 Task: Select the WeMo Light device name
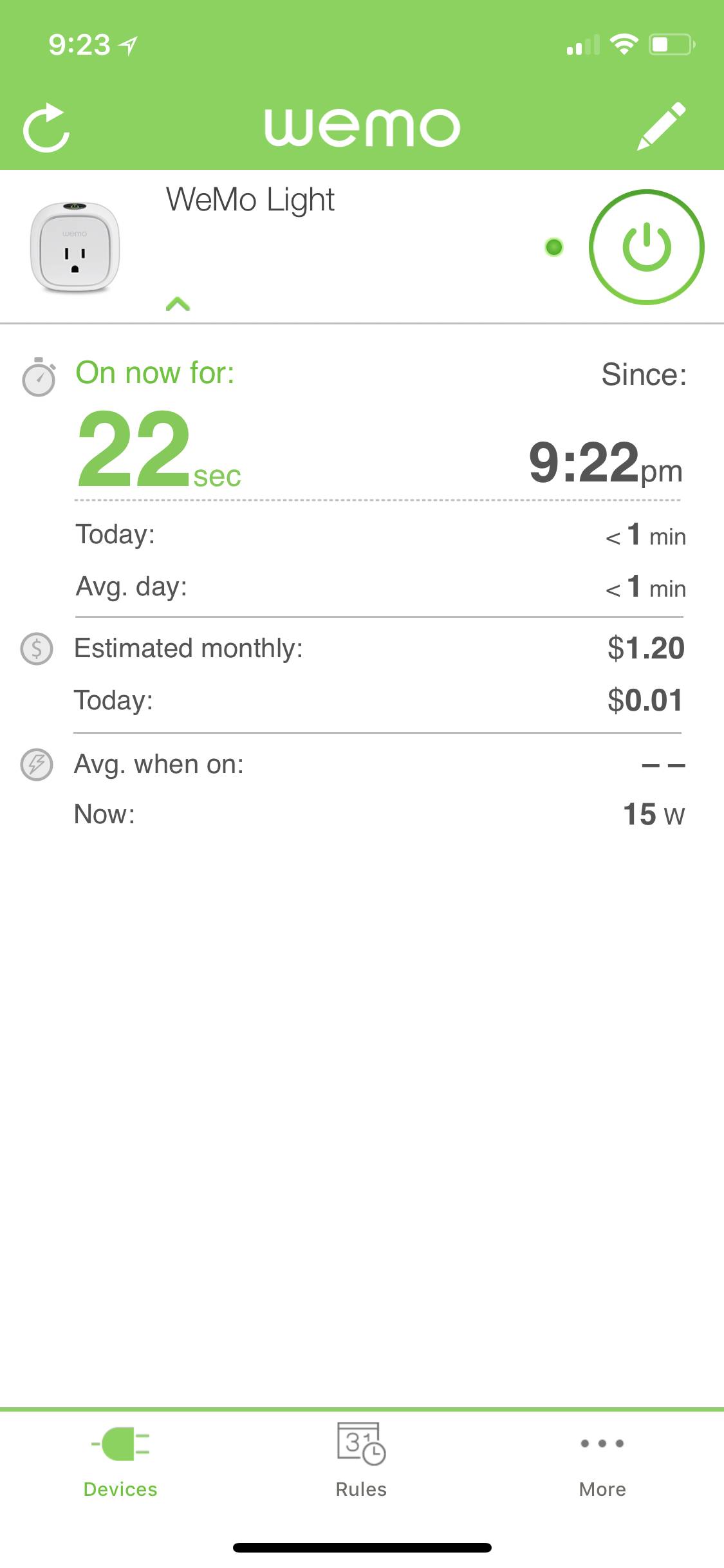[x=250, y=200]
